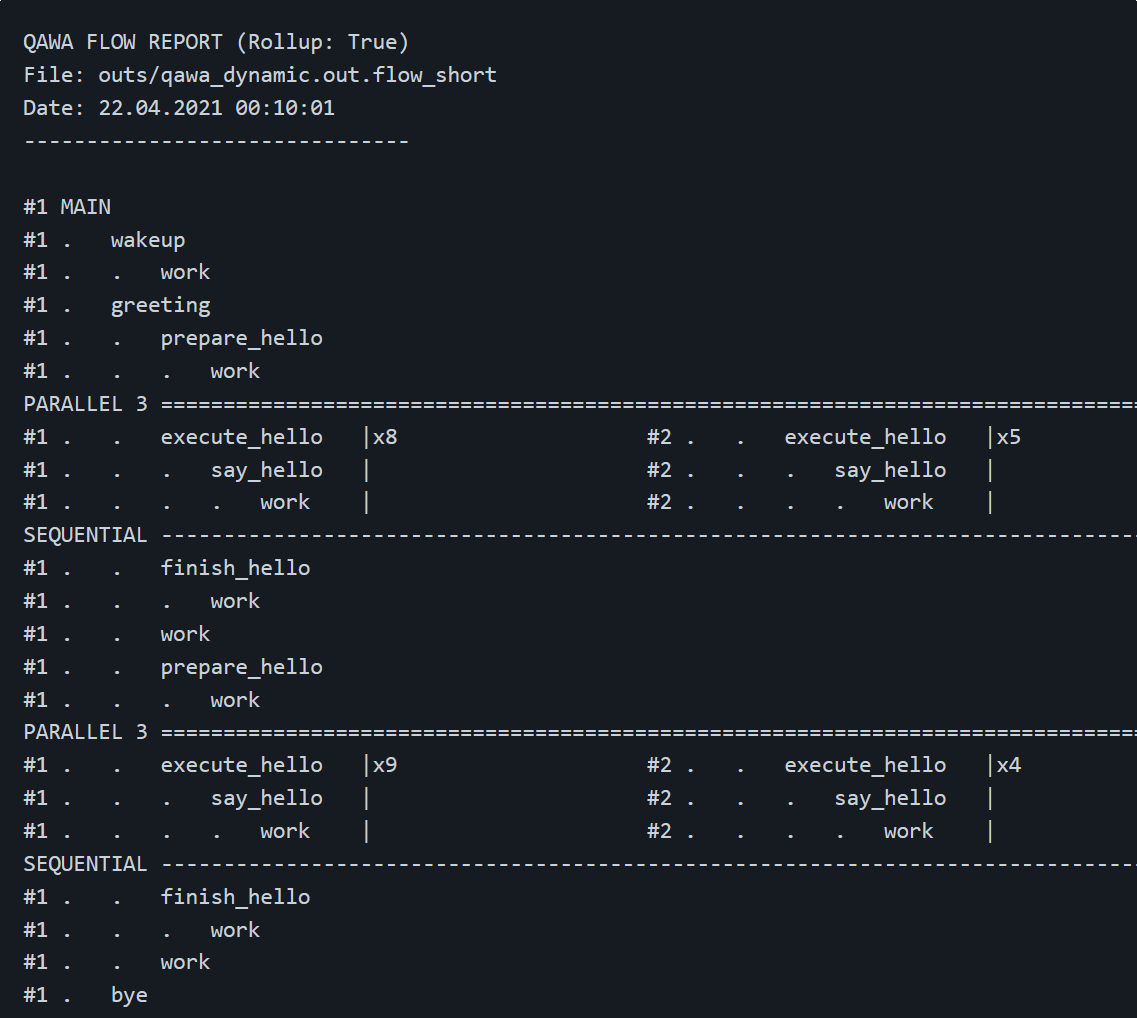This screenshot has height=1018, width=1137.
Task: Click the work entry under wakeup
Action: pos(185,272)
